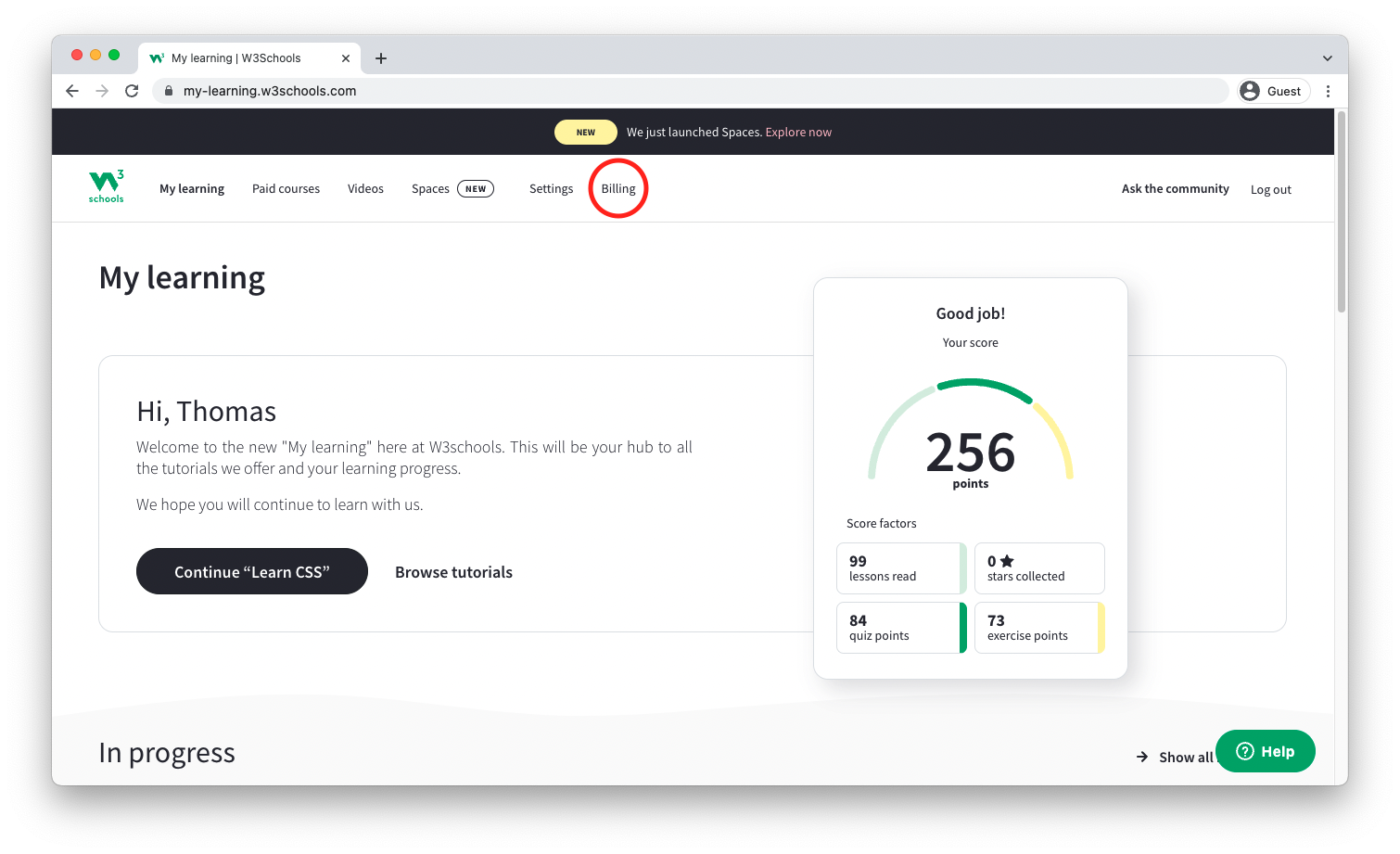Click the W3Schools logo
Screen dimensions: 1400x854
pyautogui.click(x=107, y=187)
